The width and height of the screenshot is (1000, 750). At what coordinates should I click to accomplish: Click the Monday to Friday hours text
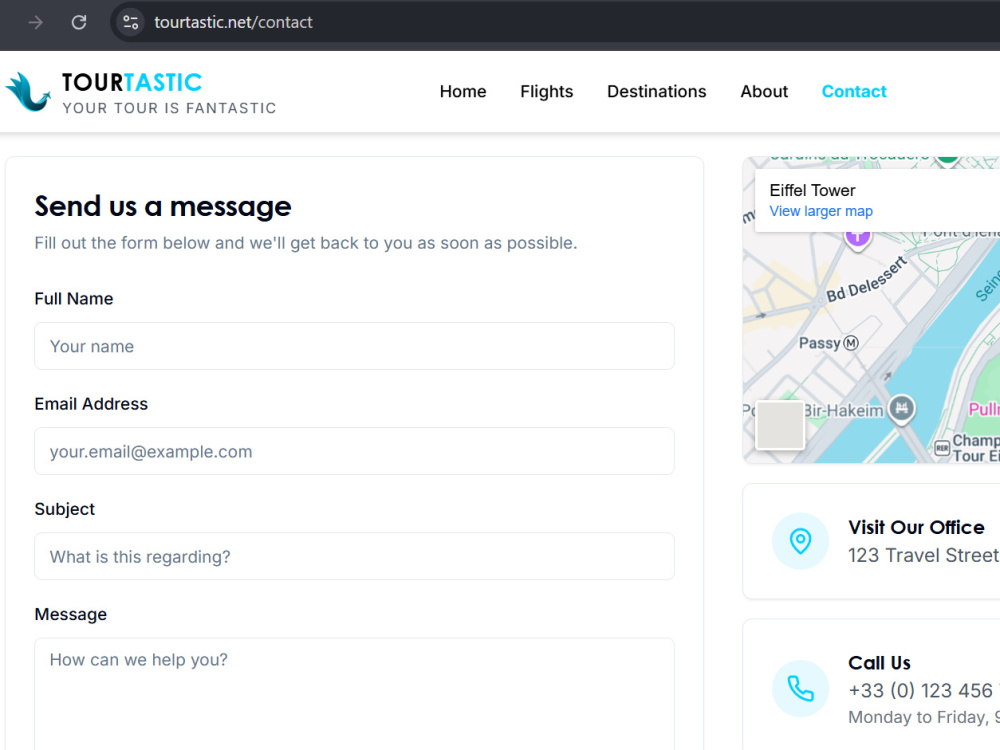click(x=923, y=717)
